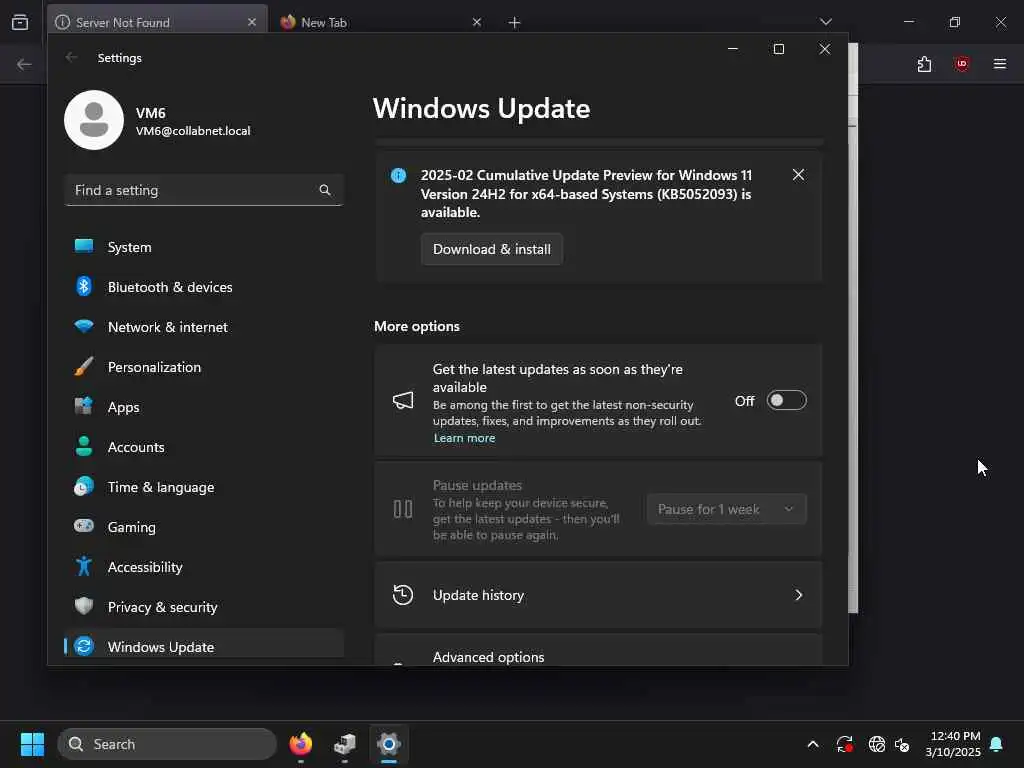Dismiss the cumulative update notification
1024x768 pixels.
(798, 174)
